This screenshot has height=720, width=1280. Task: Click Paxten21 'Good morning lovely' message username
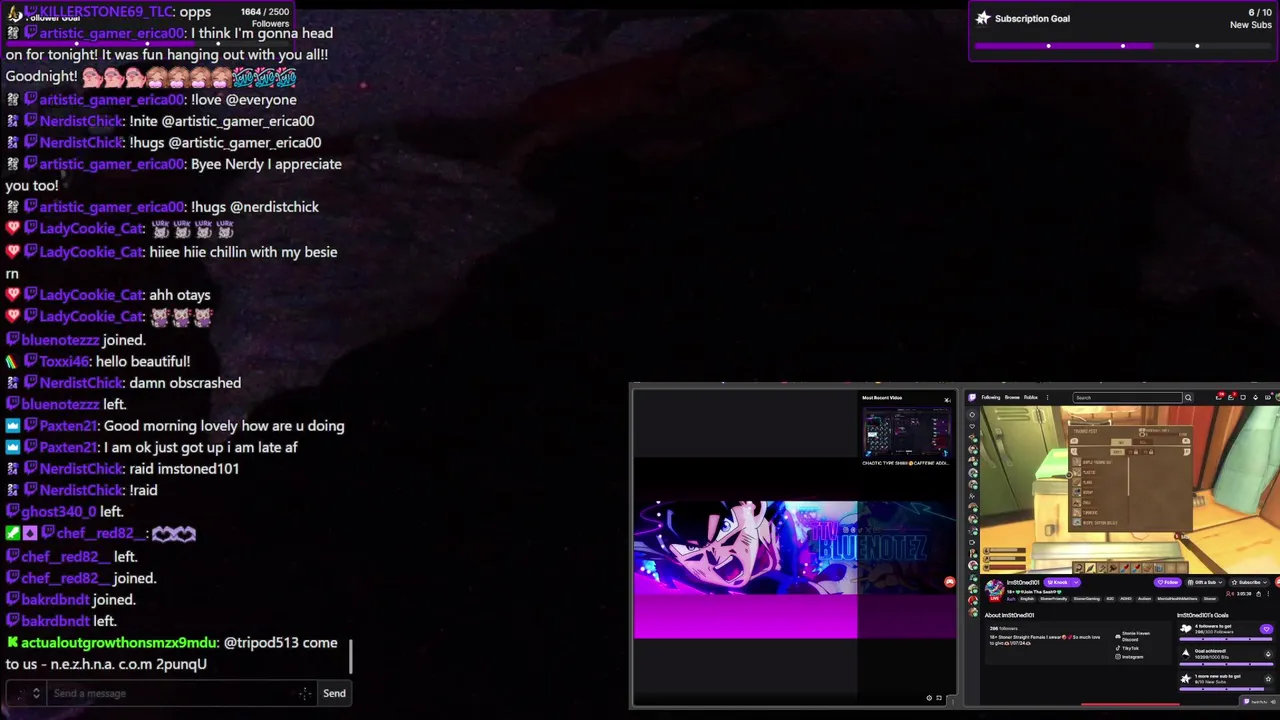[x=68, y=426]
